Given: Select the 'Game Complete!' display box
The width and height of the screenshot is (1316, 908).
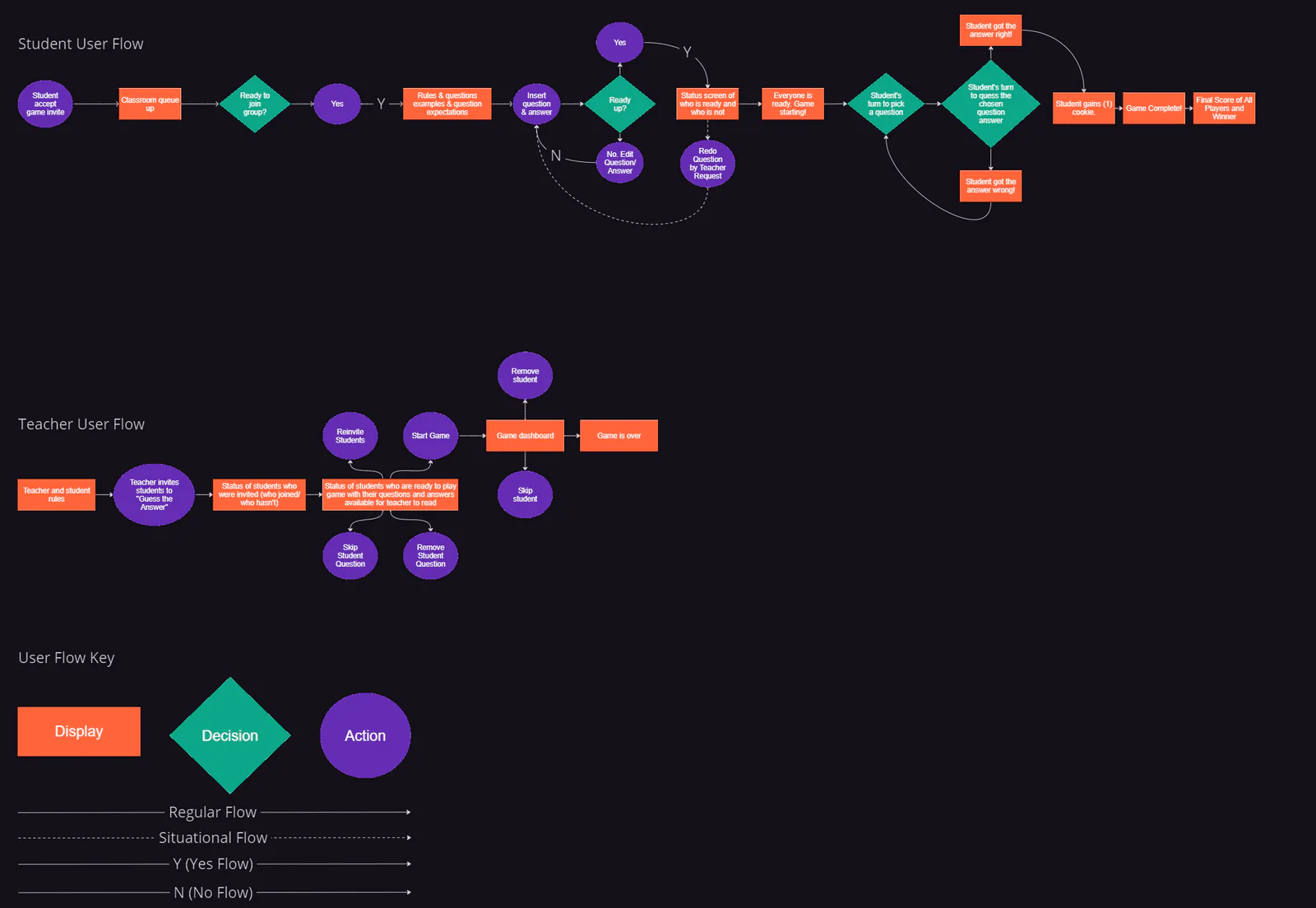Looking at the screenshot, I should click(x=1154, y=108).
